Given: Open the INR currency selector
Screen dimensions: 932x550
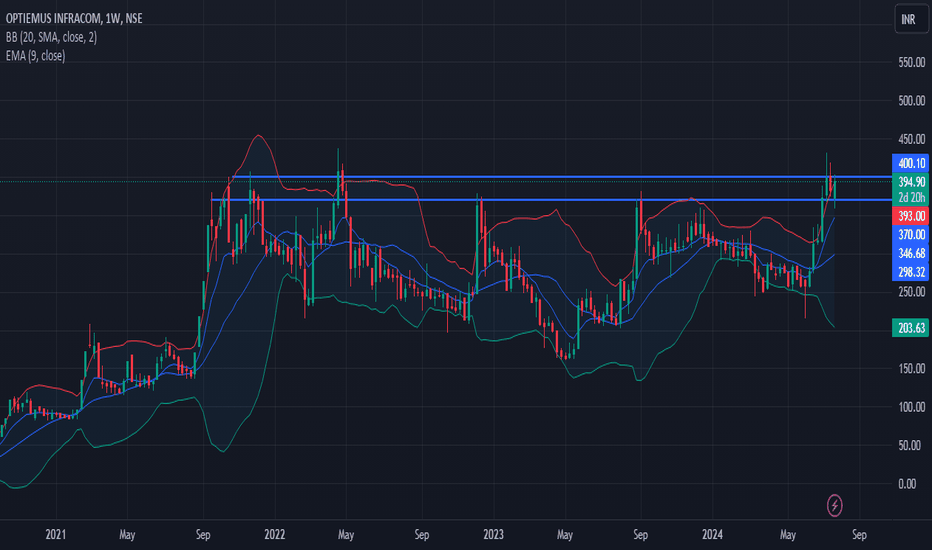Looking at the screenshot, I should 911,19.
